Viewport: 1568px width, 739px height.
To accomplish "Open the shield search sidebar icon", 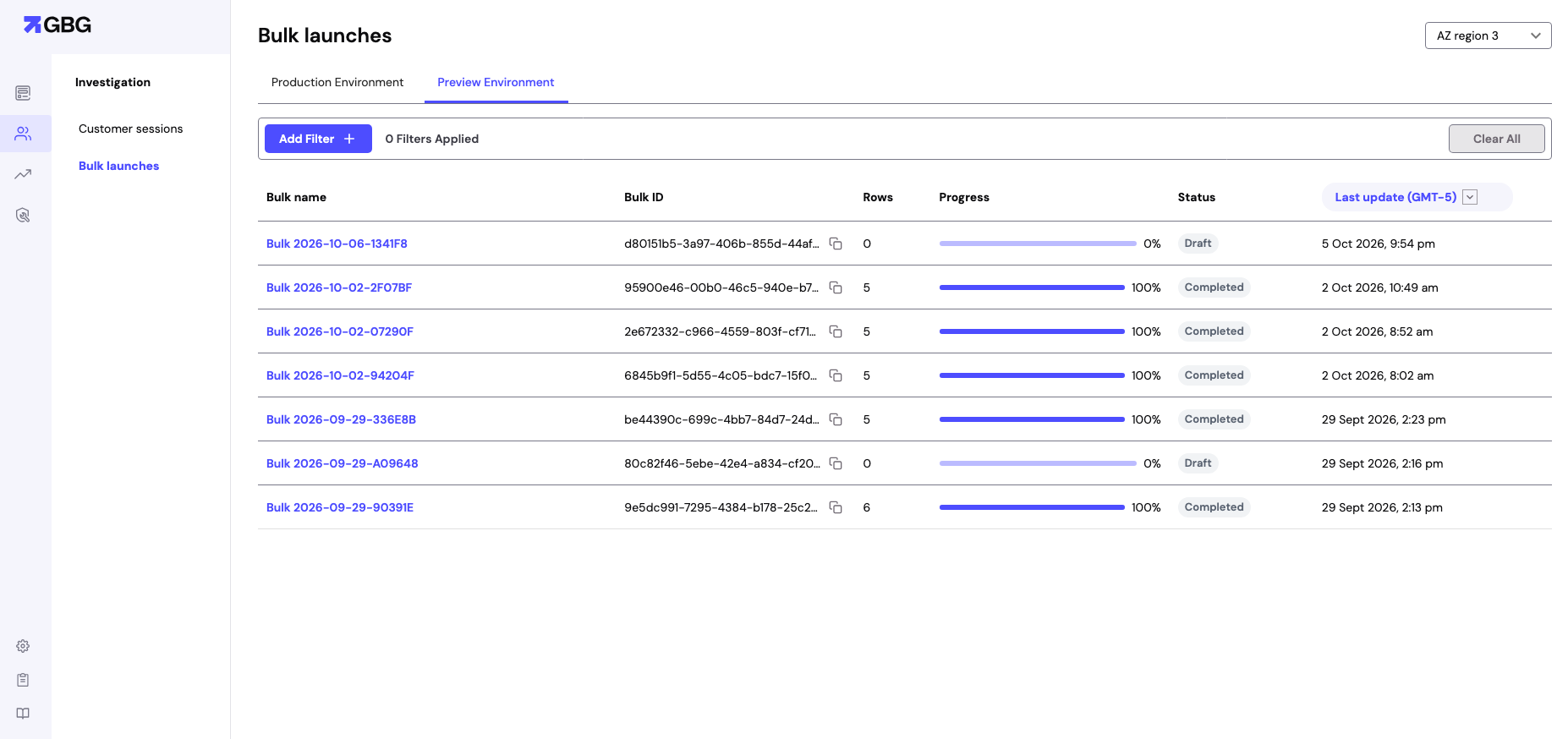I will coord(23,215).
